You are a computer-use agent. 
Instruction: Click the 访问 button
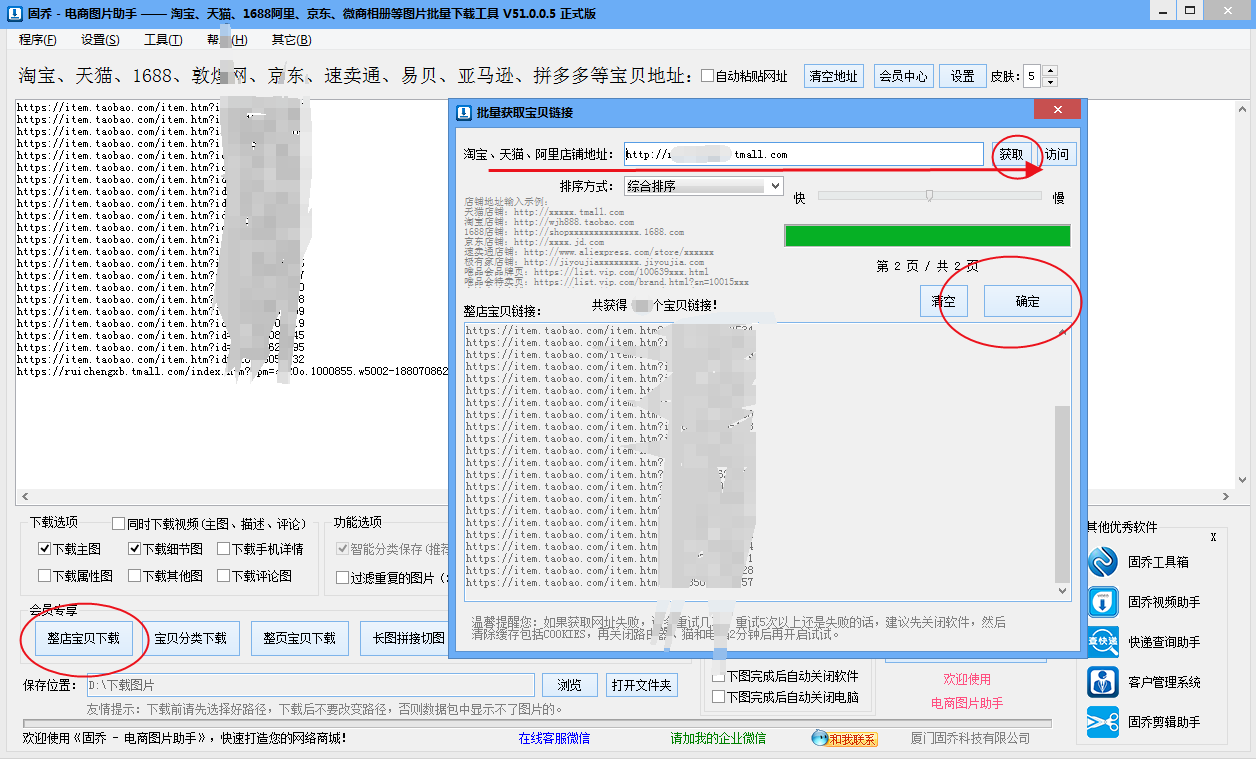(x=1056, y=154)
